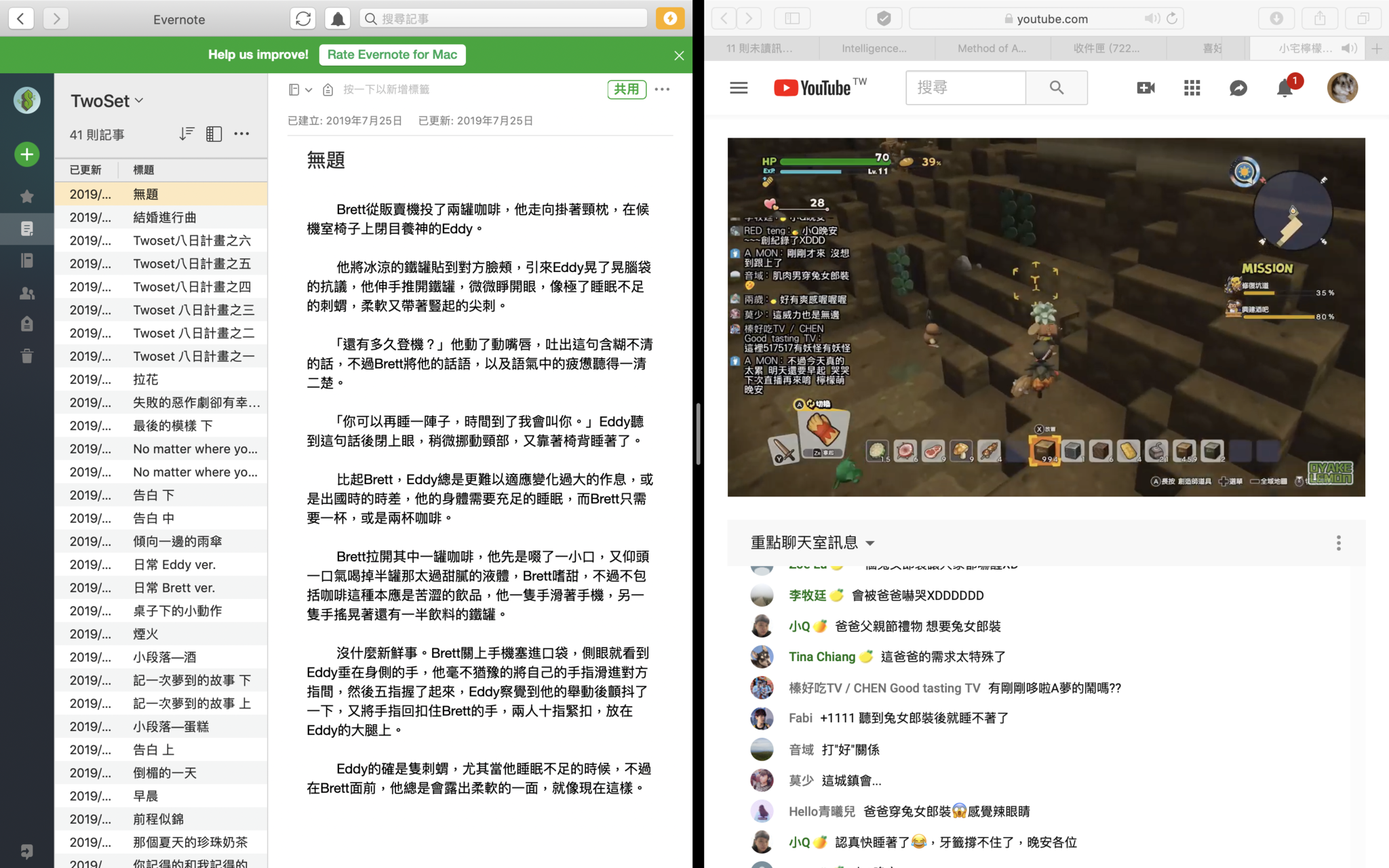Click the youtube.com address bar
1389x868 pixels.
tap(1046, 19)
